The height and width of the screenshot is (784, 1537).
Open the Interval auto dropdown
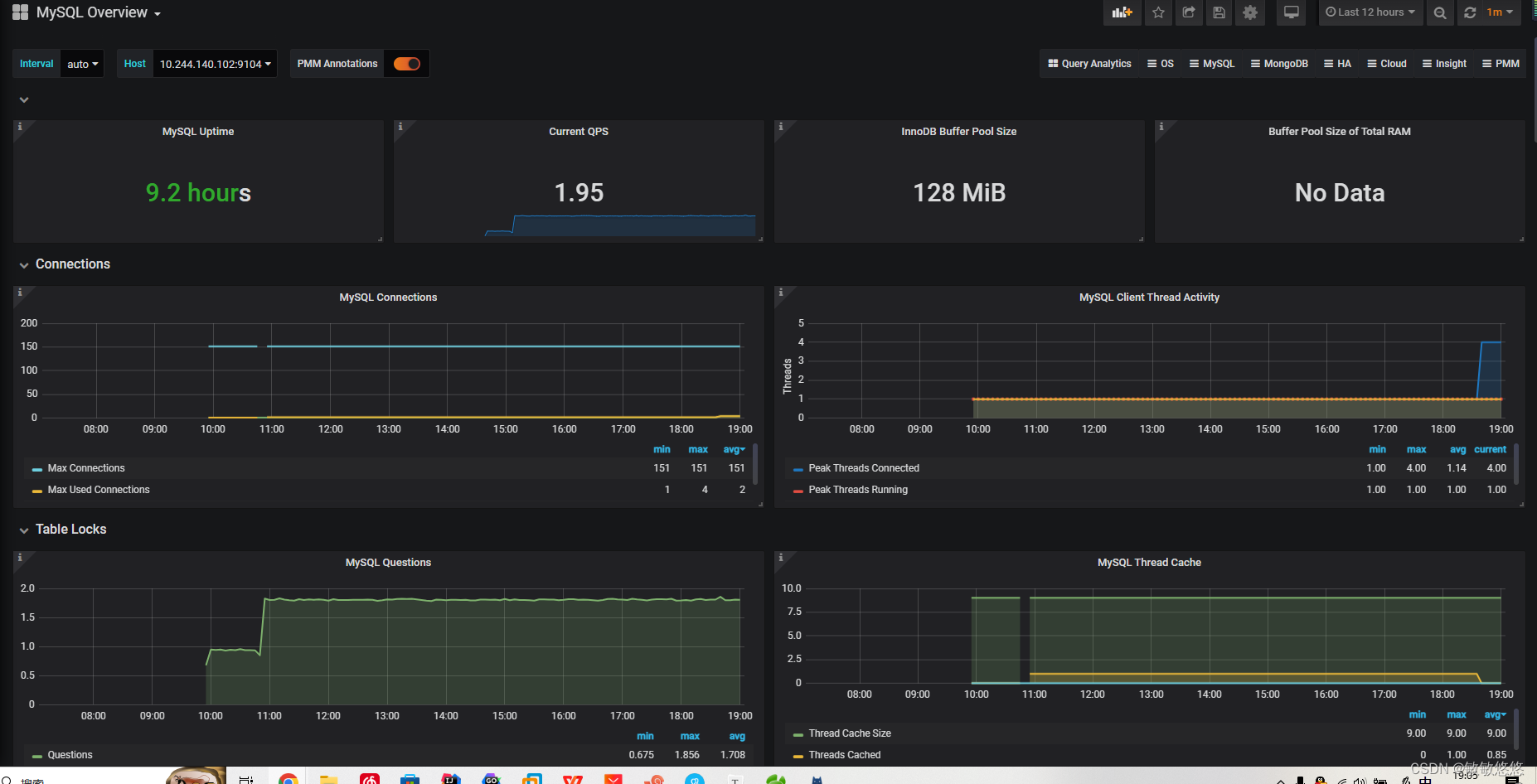point(82,64)
